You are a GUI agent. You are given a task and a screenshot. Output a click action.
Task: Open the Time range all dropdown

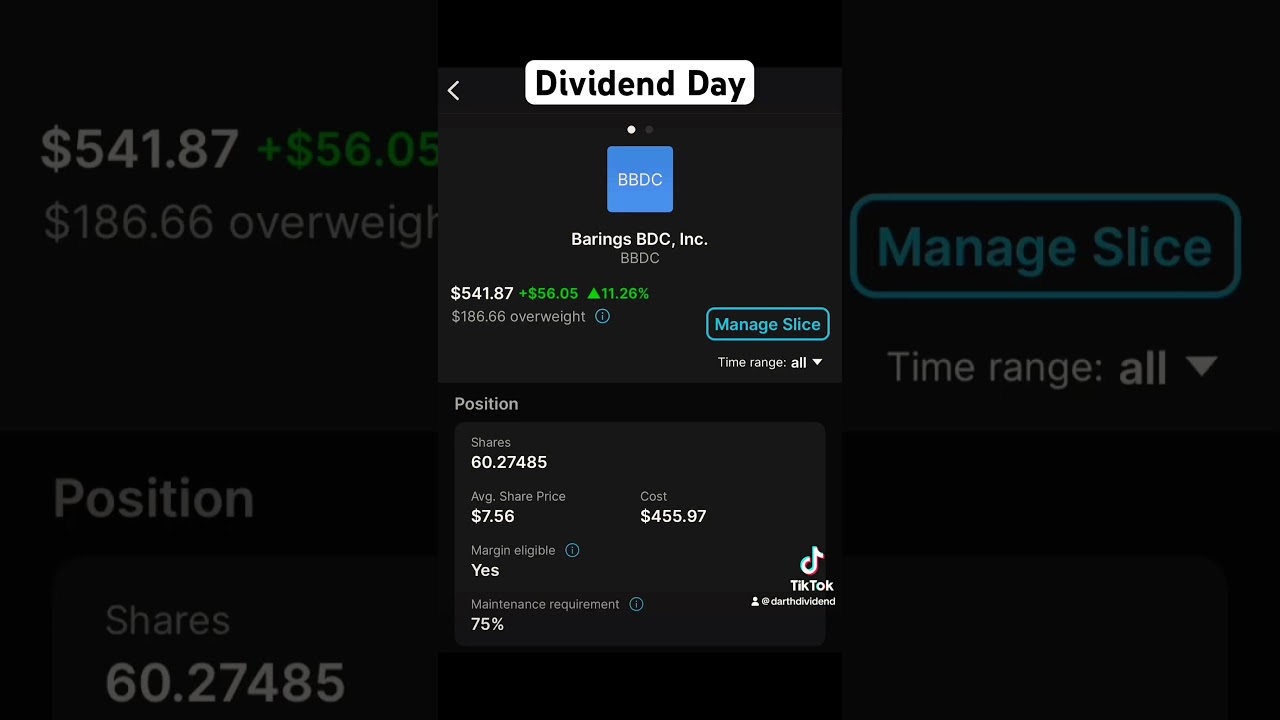pyautogui.click(x=770, y=362)
